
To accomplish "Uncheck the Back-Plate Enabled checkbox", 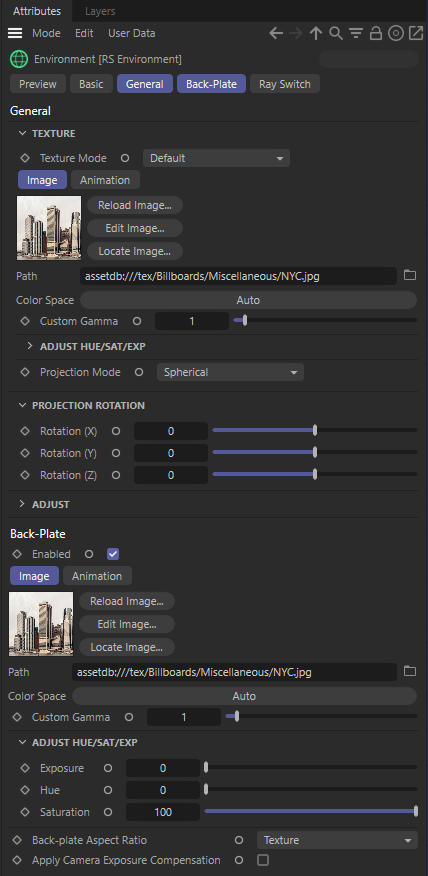I will 113,554.
